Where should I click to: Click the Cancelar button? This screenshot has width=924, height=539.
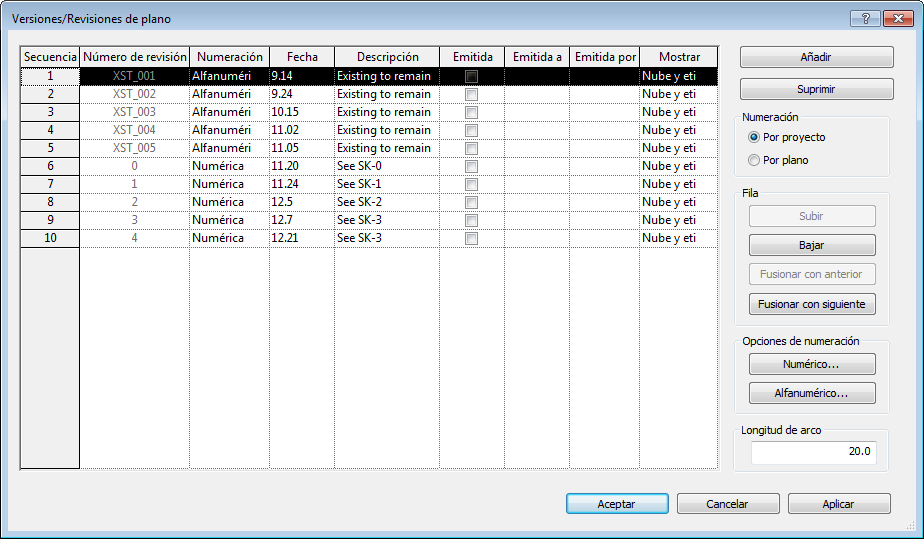(x=728, y=504)
